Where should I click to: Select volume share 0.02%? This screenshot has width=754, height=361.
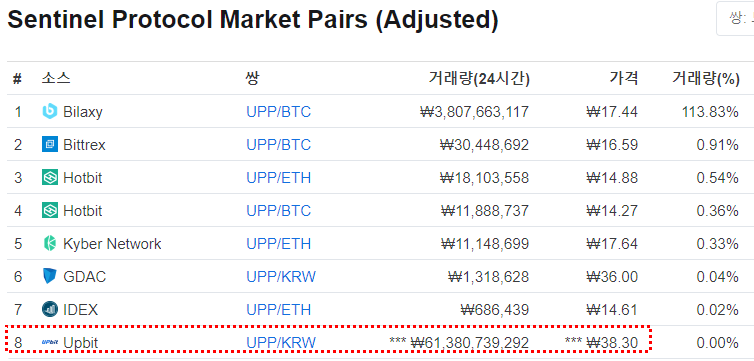717,310
